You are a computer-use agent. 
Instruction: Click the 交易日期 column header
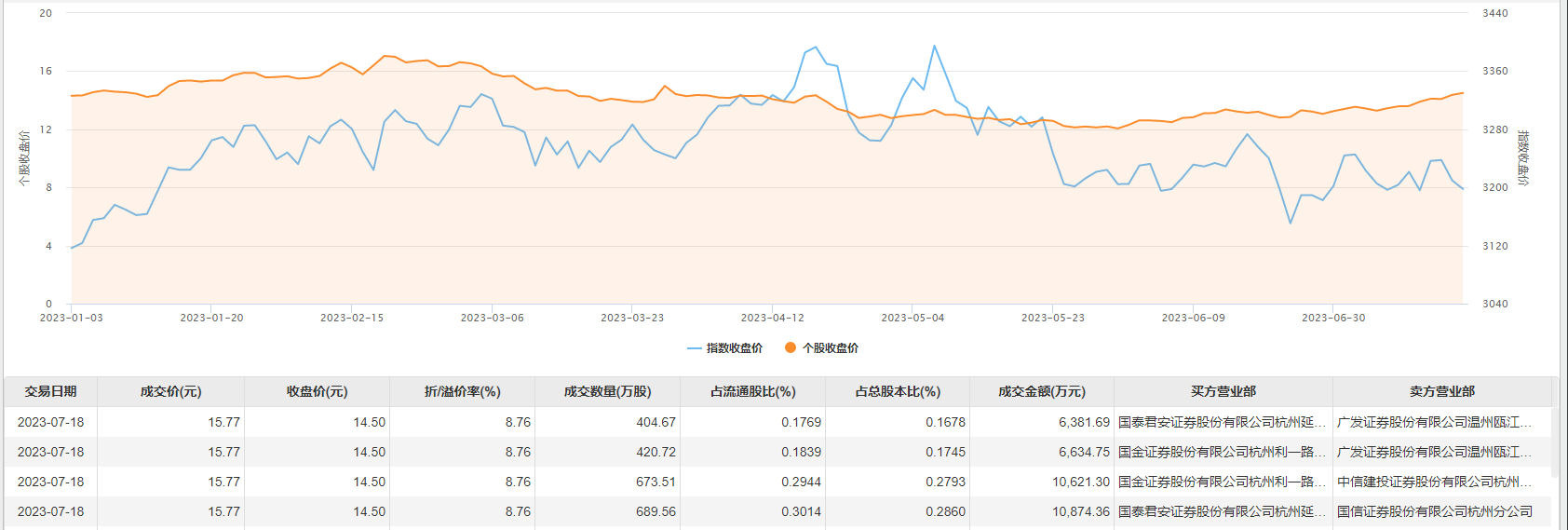click(51, 392)
